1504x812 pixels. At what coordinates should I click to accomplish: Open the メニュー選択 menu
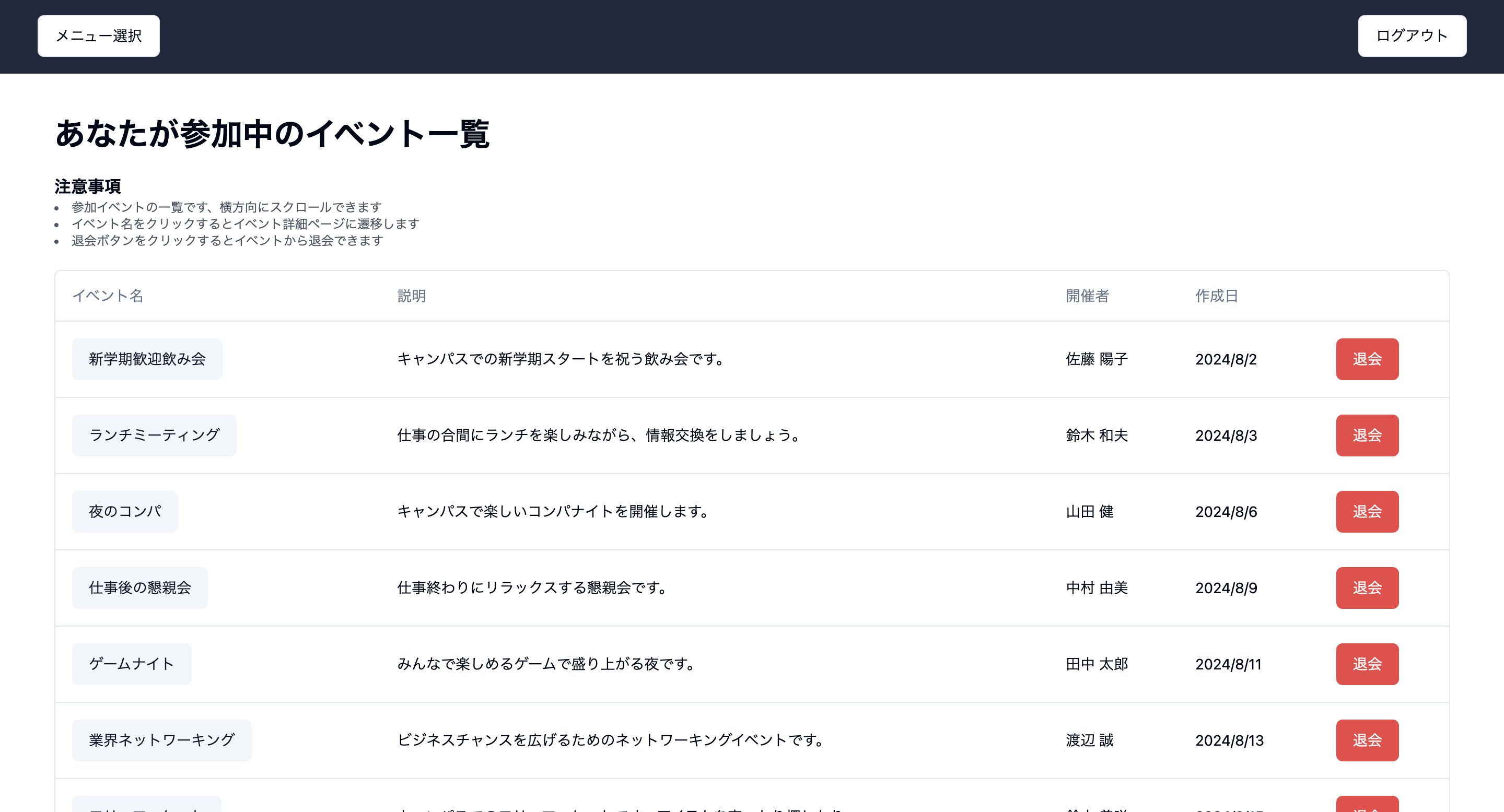tap(98, 36)
